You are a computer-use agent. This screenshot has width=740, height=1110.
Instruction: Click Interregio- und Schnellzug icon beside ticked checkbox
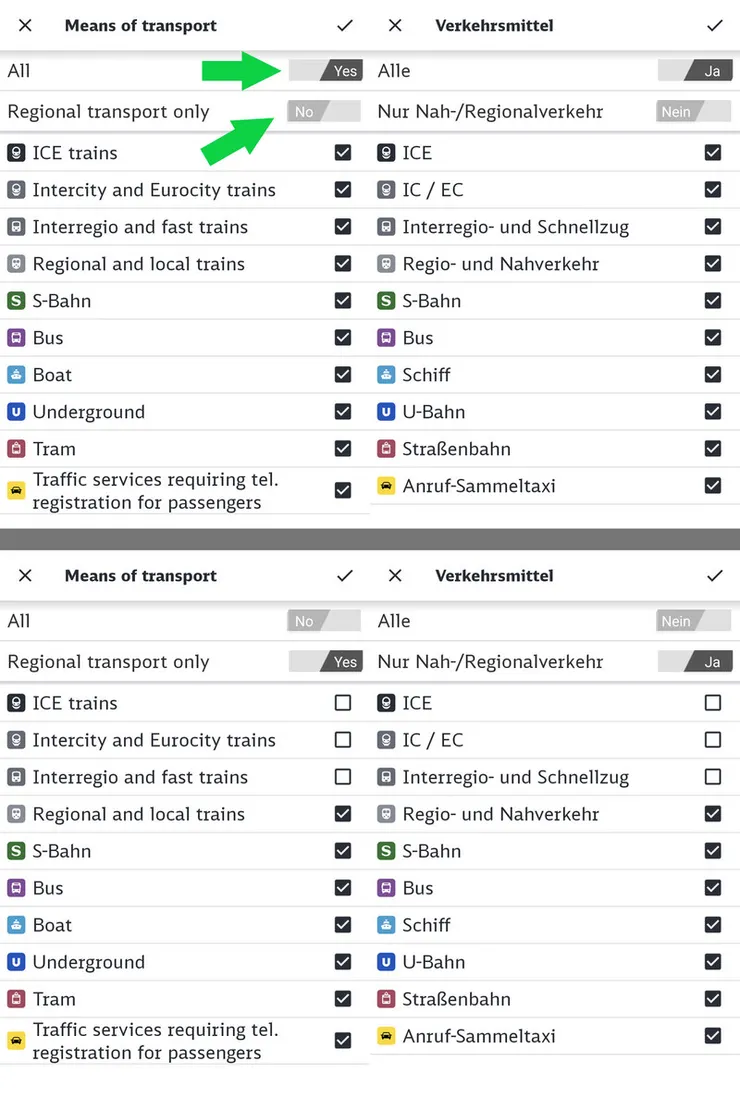pos(386,227)
